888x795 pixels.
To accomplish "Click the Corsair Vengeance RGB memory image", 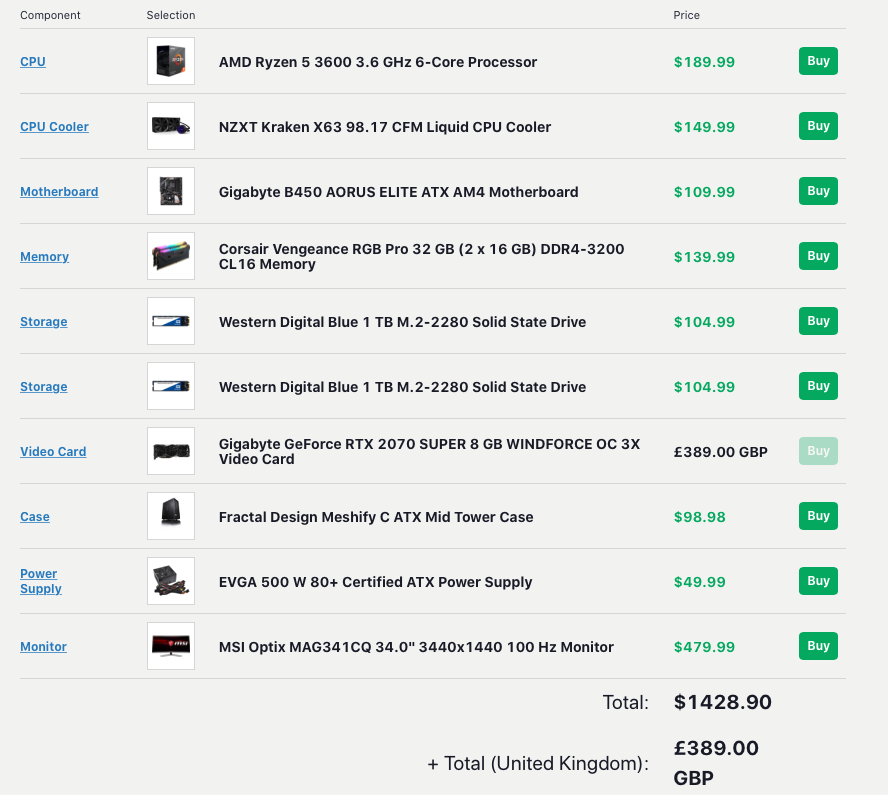I will click(x=170, y=257).
